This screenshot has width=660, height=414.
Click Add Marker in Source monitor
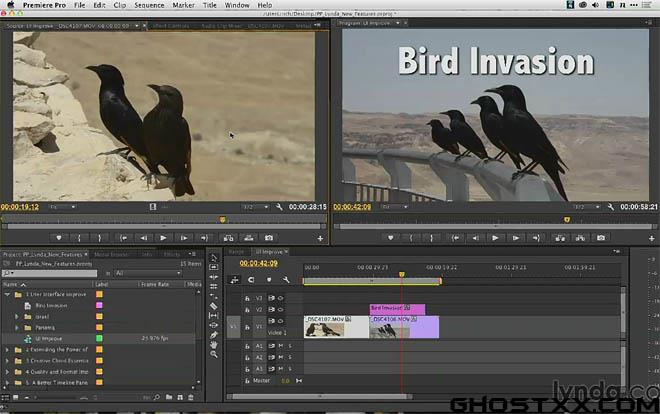(59, 238)
